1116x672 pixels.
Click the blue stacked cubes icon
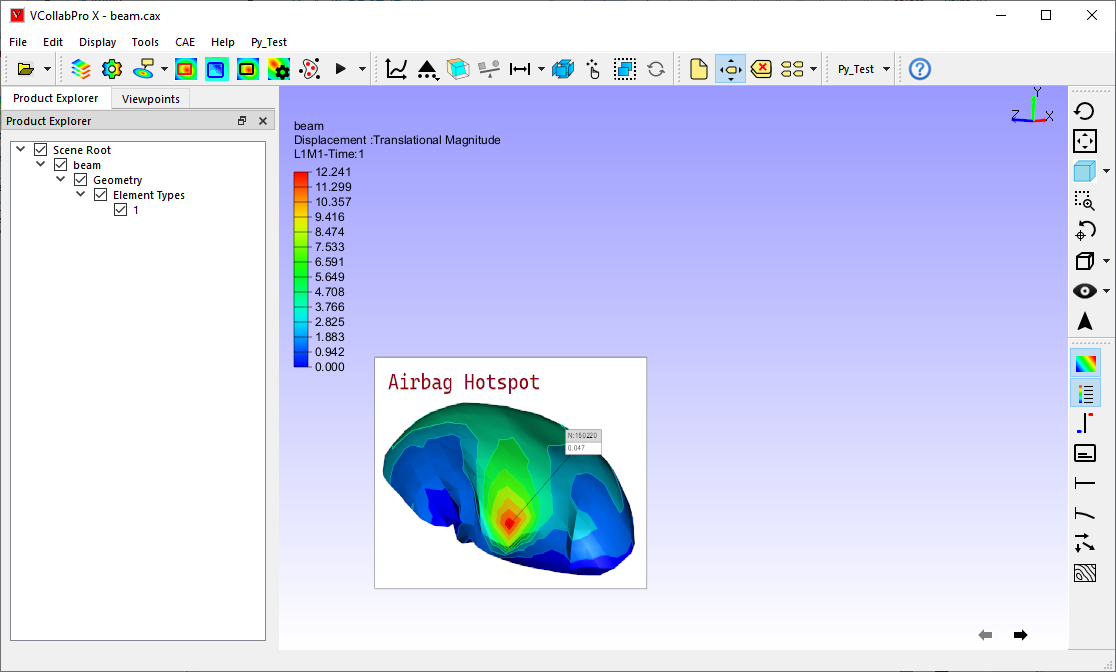click(x=563, y=69)
